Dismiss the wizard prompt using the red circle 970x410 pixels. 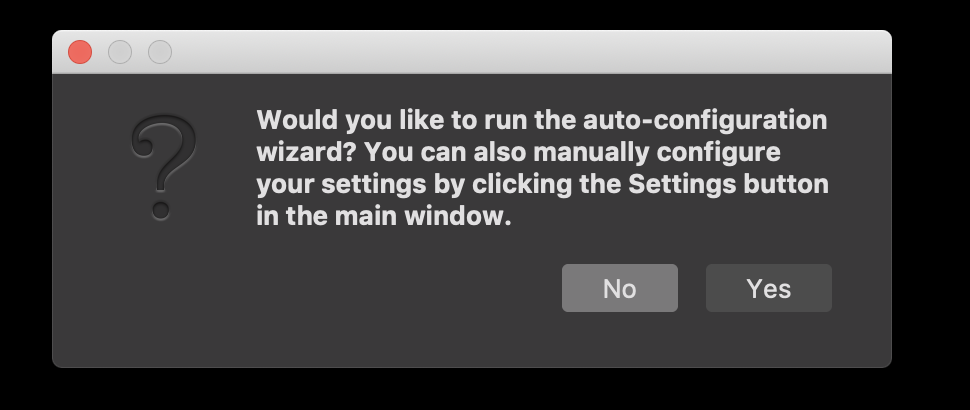click(x=80, y=52)
